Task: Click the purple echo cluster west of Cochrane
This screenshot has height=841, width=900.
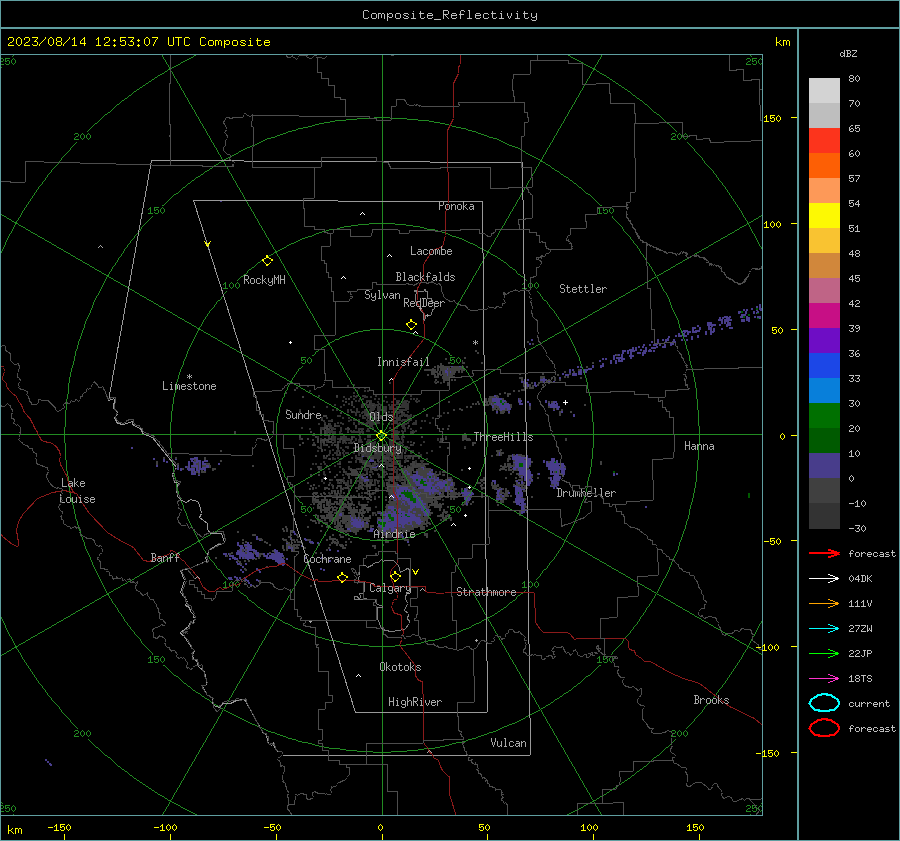Action: (x=254, y=554)
